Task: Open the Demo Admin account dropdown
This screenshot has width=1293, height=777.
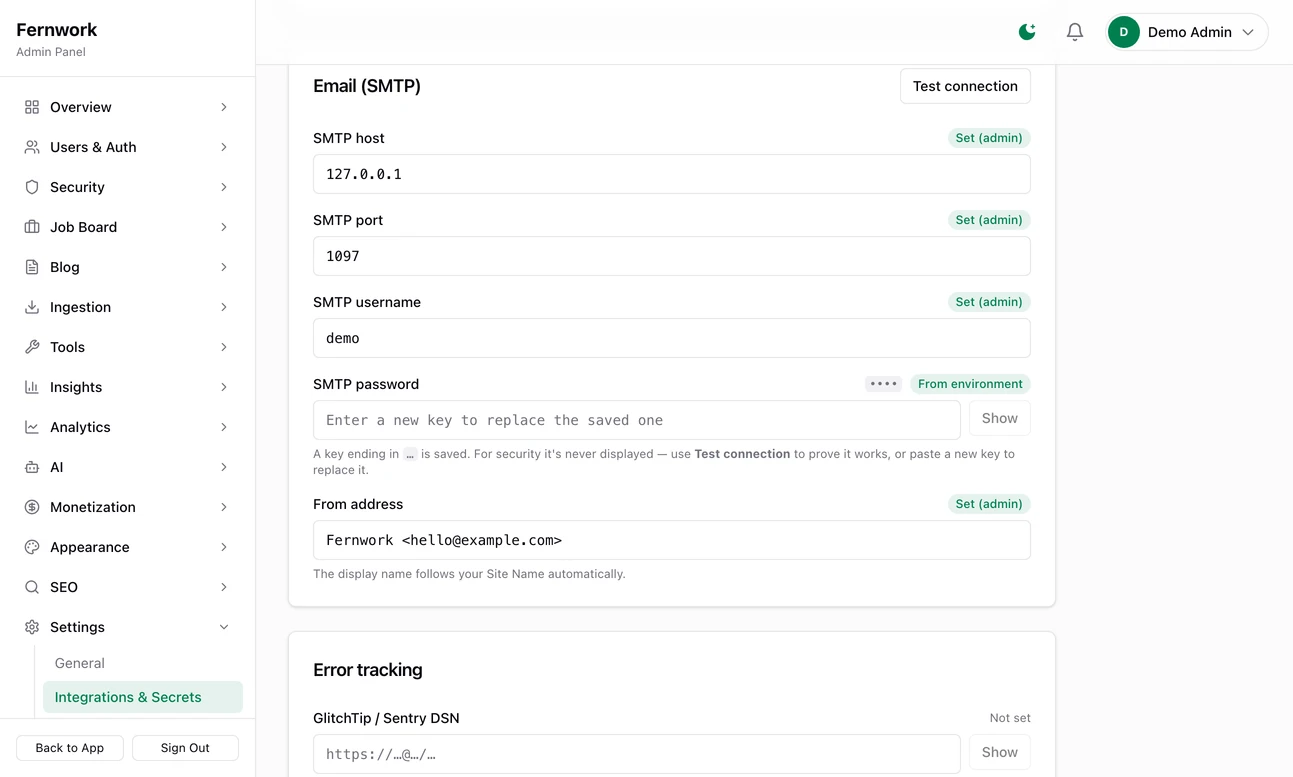Action: (x=1187, y=32)
